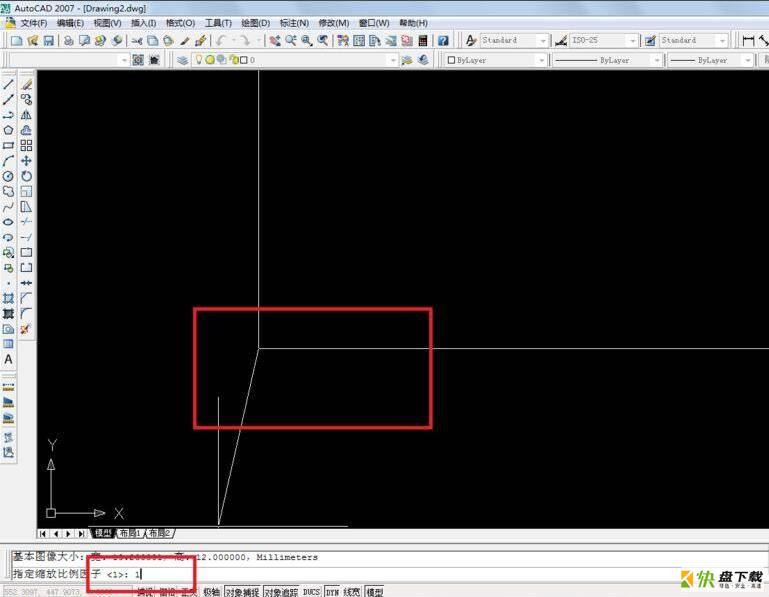Expand the undo history dropdown arrow
The height and width of the screenshot is (597, 769).
pos(234,41)
